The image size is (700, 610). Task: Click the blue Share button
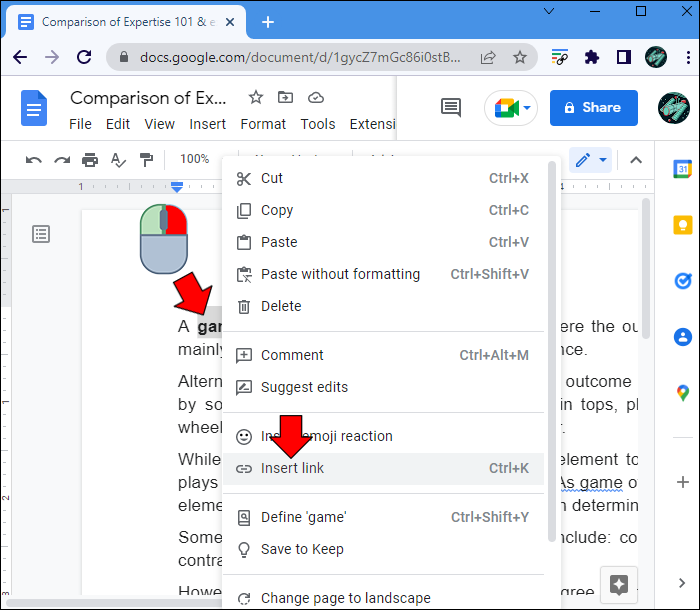(594, 108)
